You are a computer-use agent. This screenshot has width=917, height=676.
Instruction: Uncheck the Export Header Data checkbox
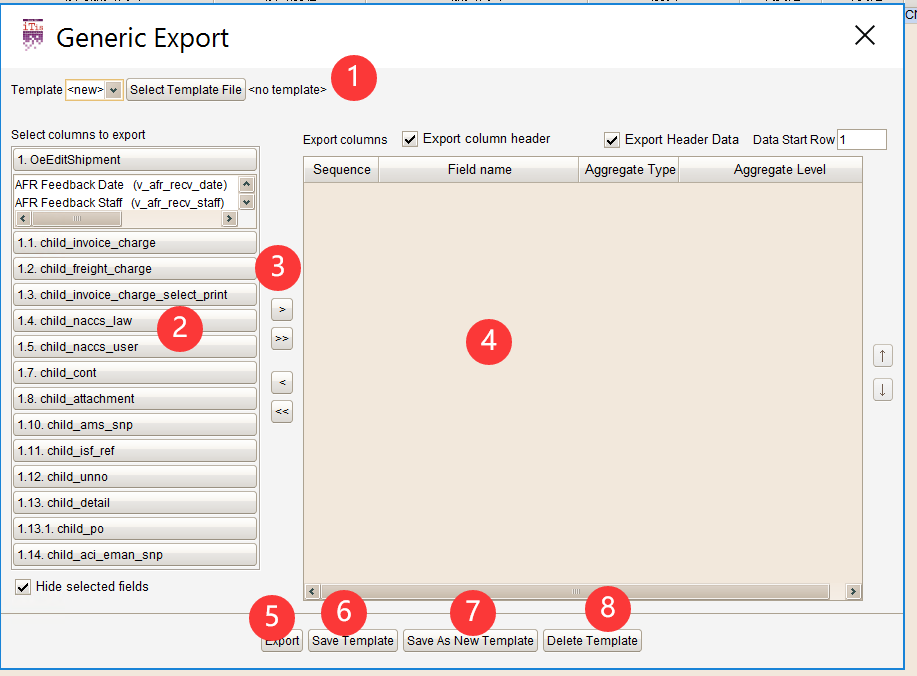click(612, 140)
